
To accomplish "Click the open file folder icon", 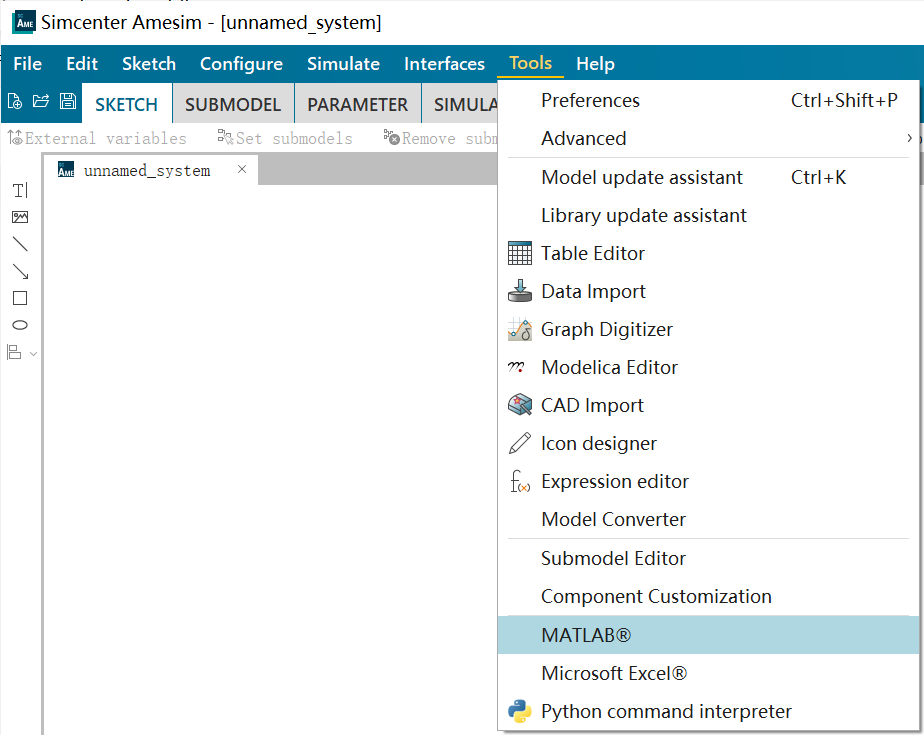I will (41, 101).
